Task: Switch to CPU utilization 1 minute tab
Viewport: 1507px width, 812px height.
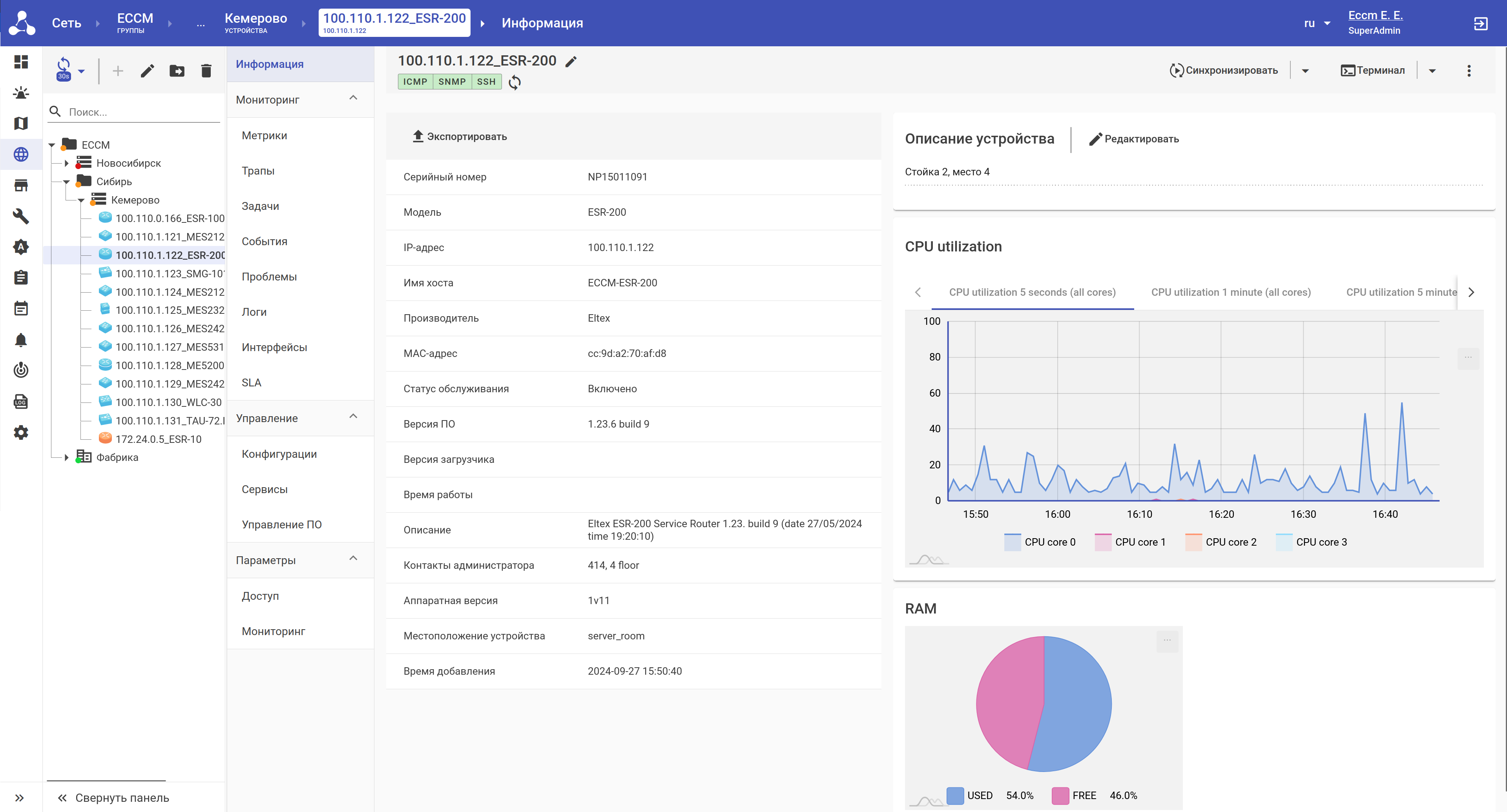Action: (1230, 292)
